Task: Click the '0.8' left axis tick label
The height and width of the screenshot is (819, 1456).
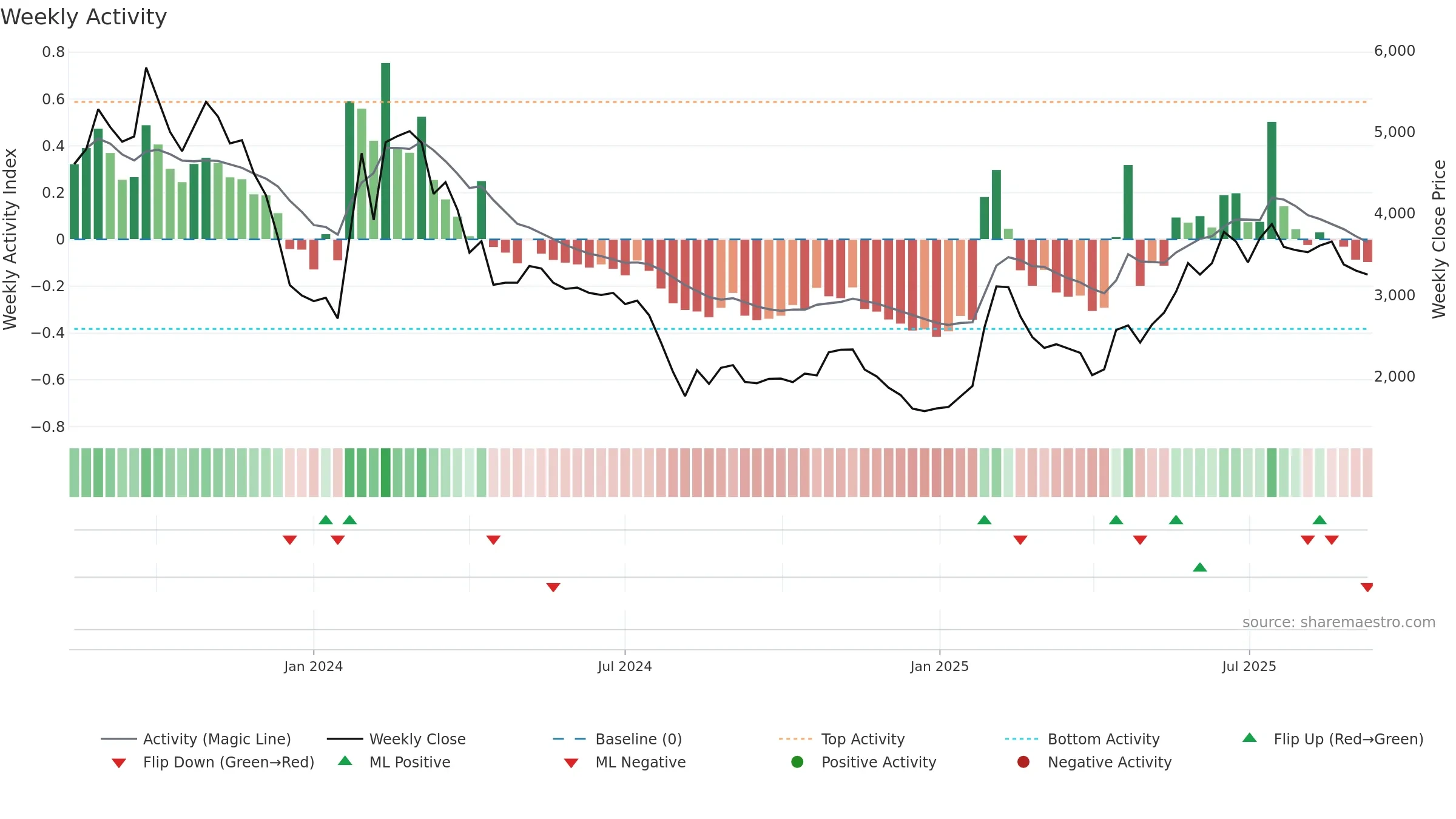Action: [53, 52]
